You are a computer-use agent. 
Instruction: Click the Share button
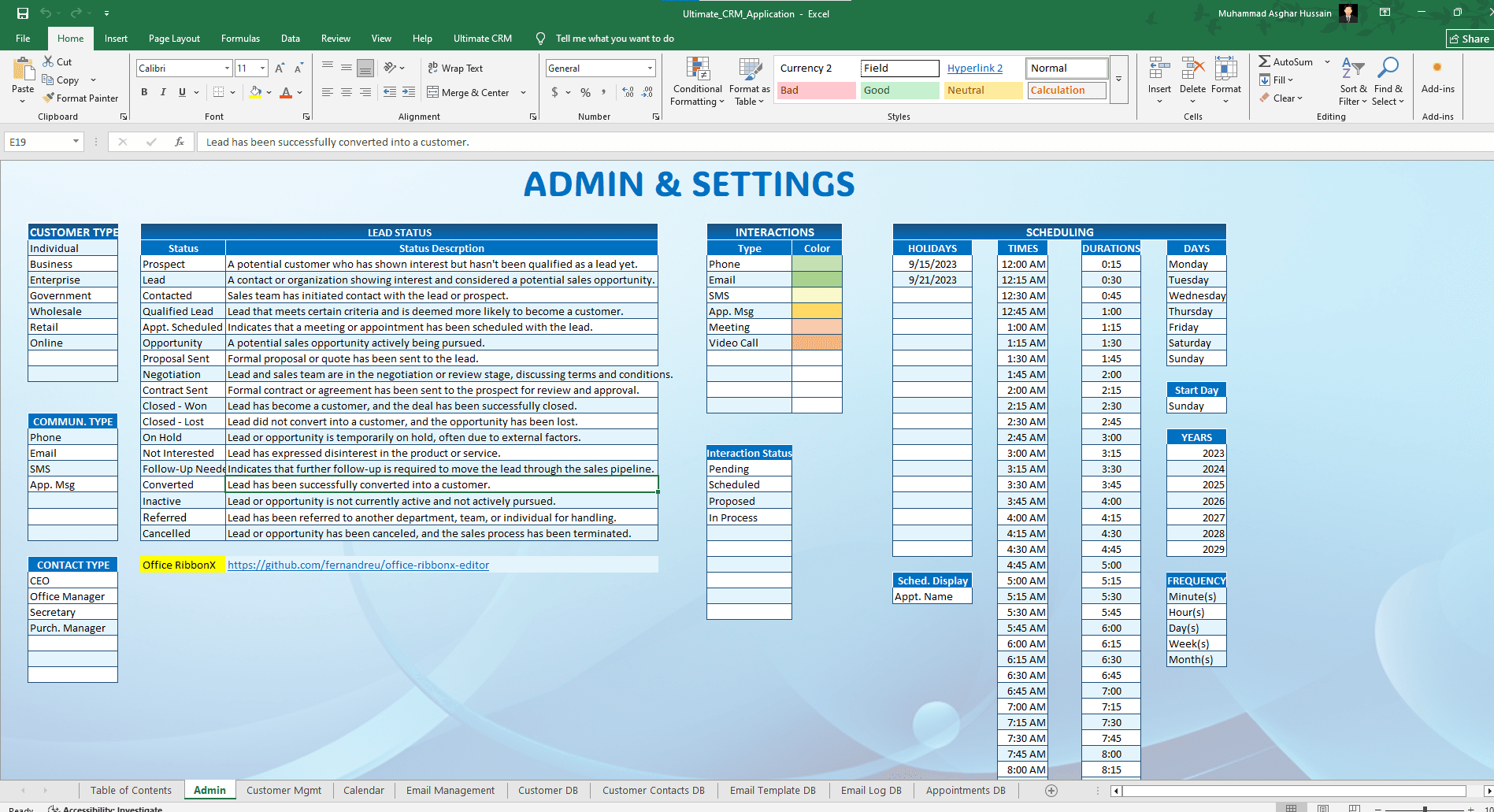tap(1469, 39)
